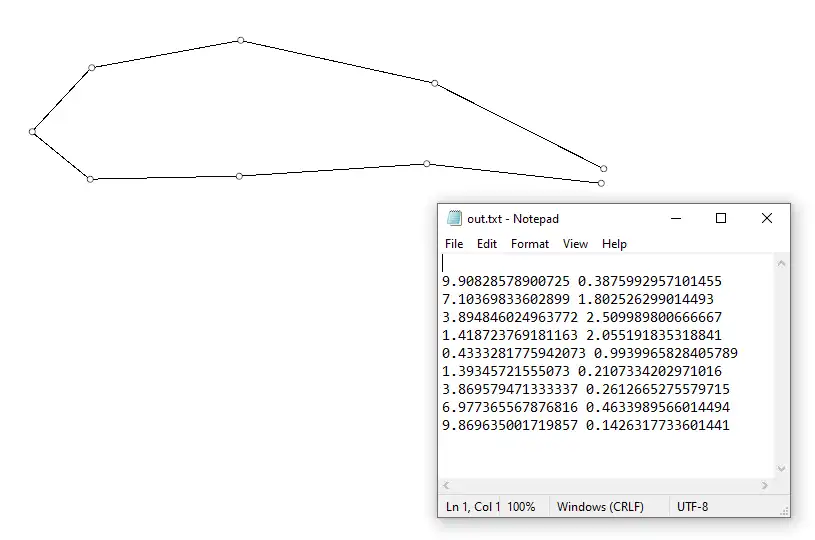Minimize the out.txt Notepad window
This screenshot has height=540, width=815.
click(x=676, y=218)
